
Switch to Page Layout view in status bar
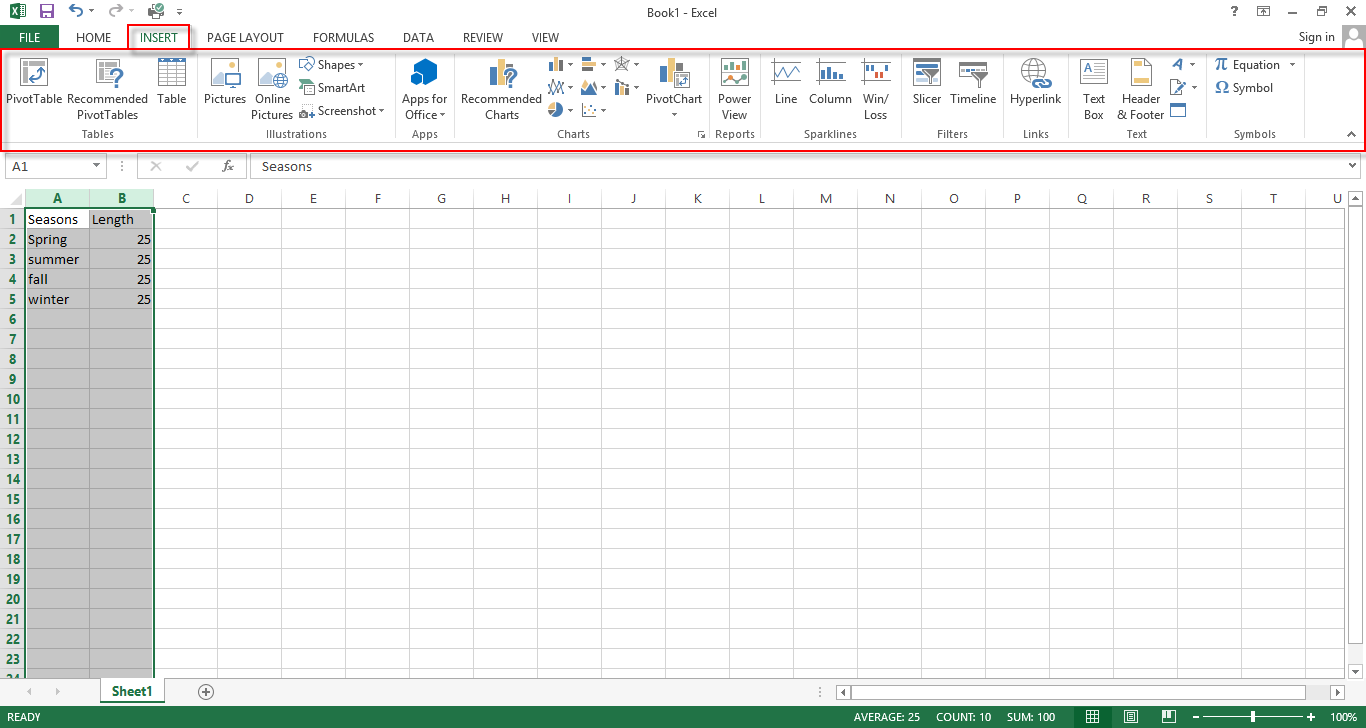(1130, 717)
